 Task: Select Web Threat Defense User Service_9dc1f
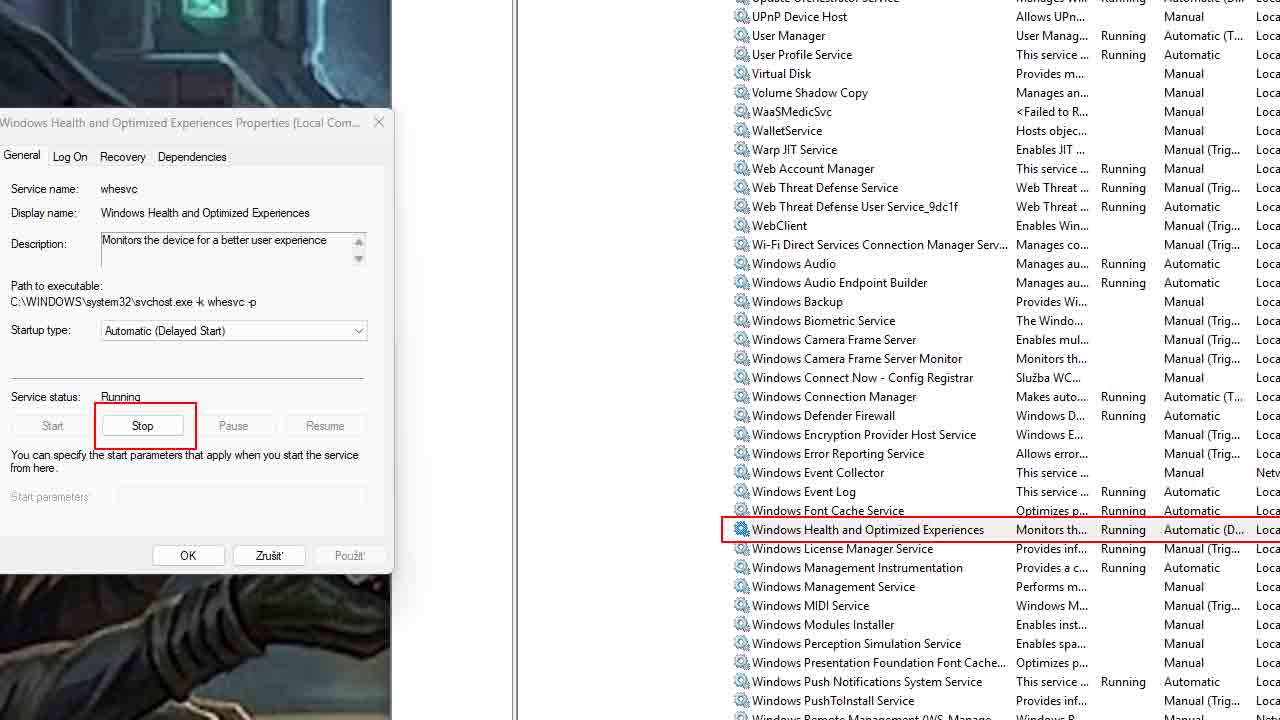[855, 207]
